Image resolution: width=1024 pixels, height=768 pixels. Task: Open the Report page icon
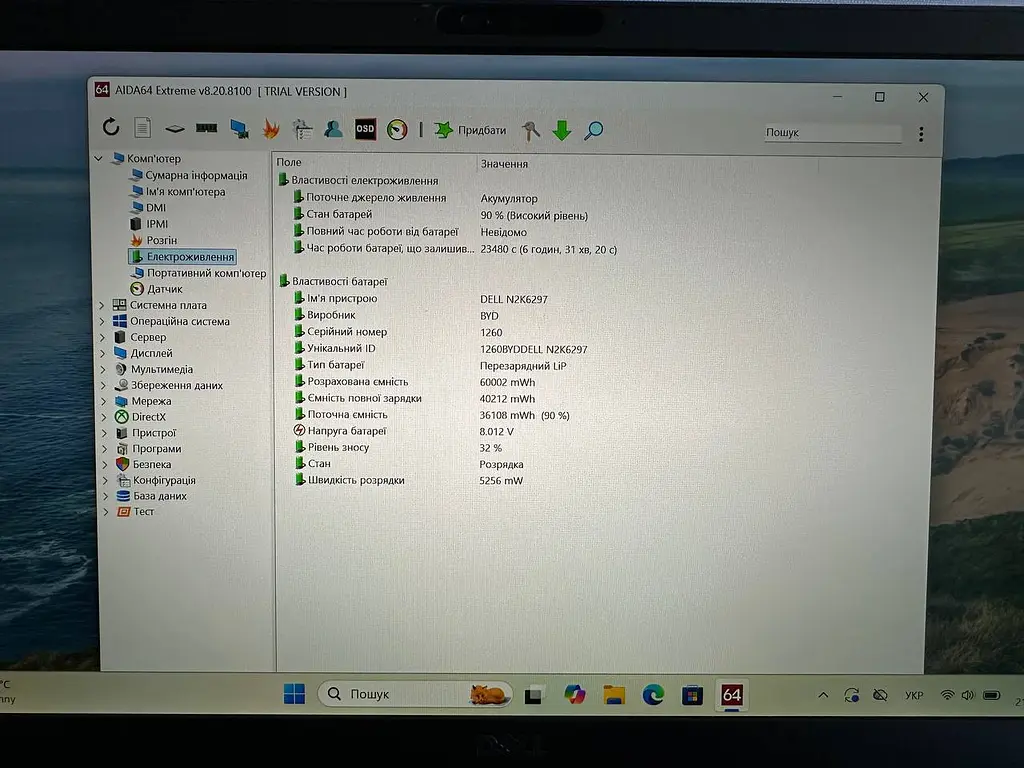tap(142, 127)
